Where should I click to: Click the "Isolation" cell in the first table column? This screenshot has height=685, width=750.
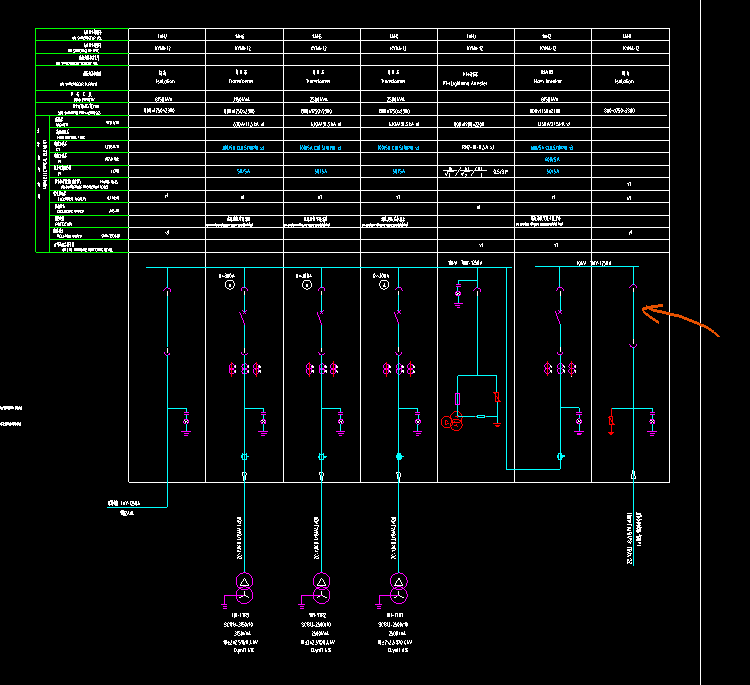point(165,77)
